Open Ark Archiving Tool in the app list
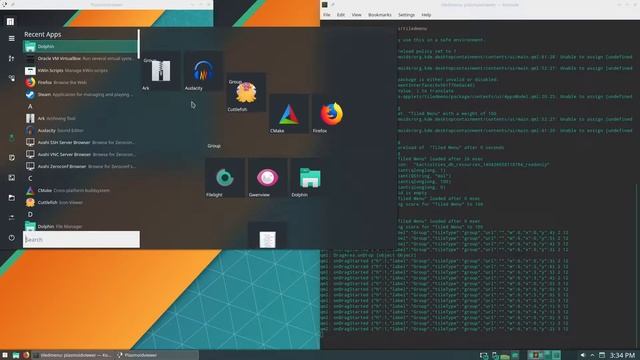 [80, 118]
